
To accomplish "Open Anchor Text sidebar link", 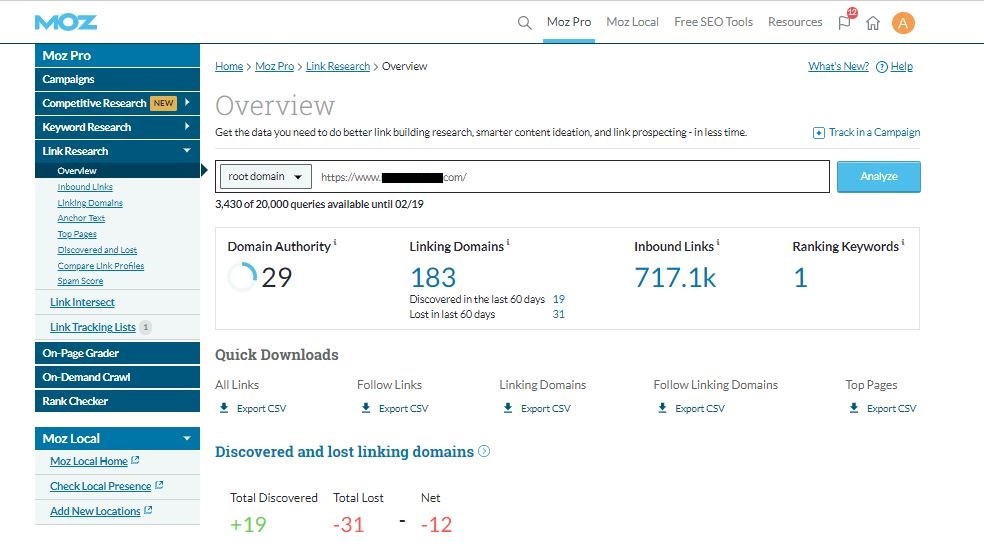I will click(x=81, y=218).
